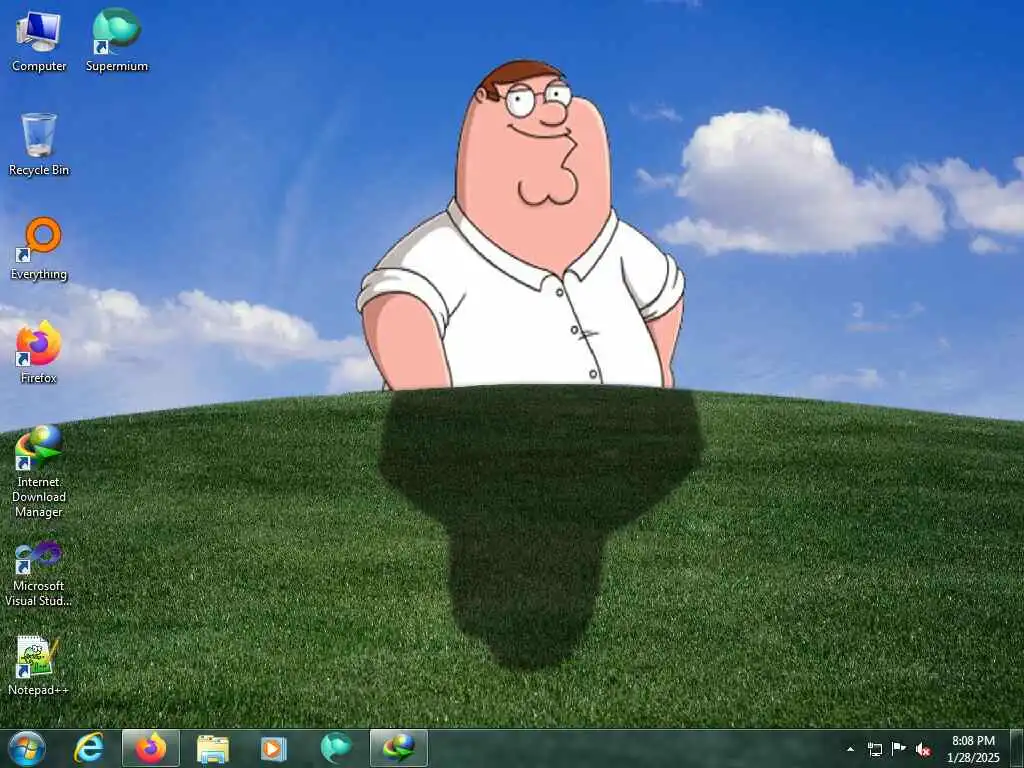Click the "Recycle Bin" label text
Image resolution: width=1024 pixels, height=768 pixels.
point(39,170)
